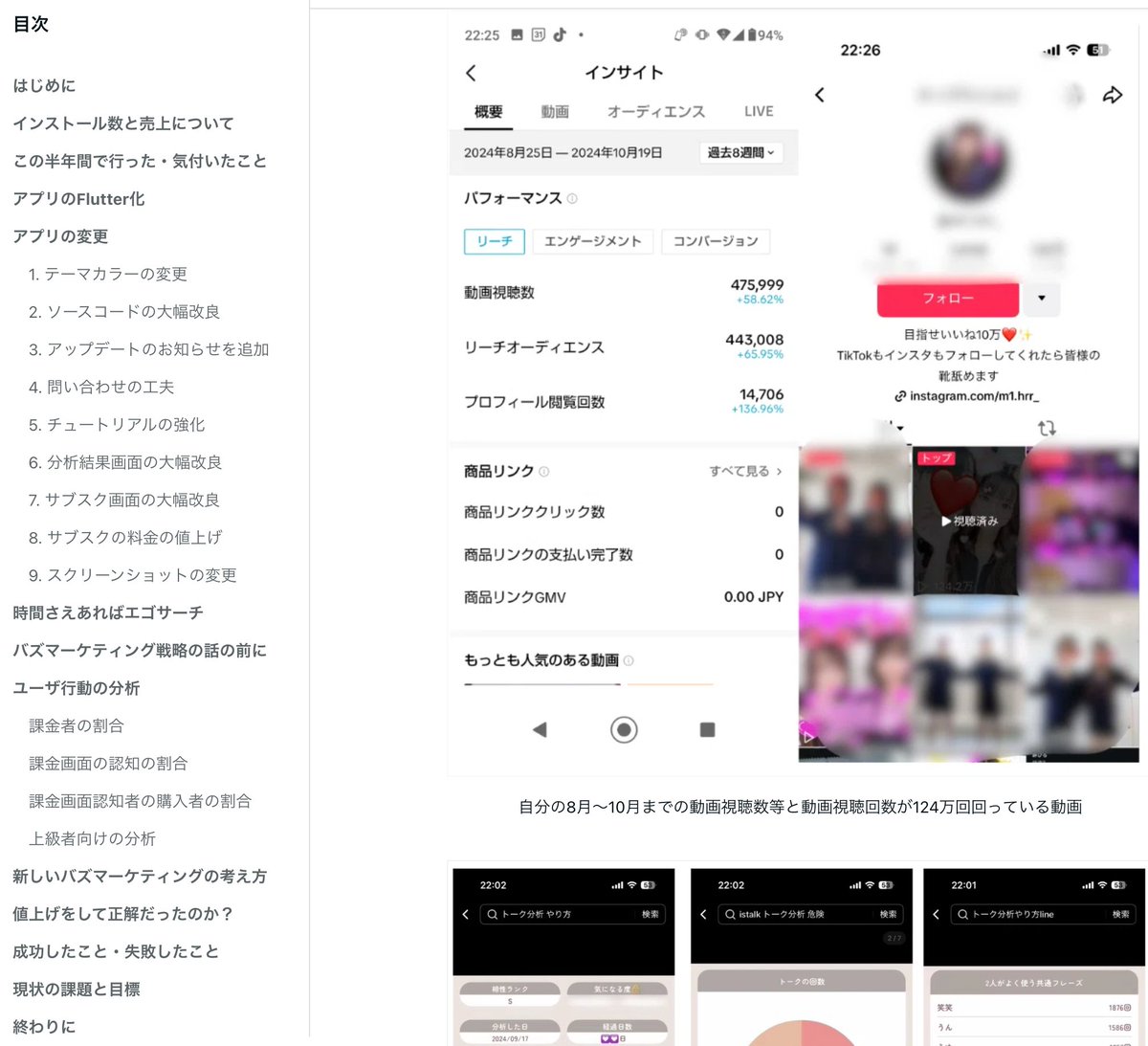Open 成功したこと・失敗したこと section
This screenshot has height=1046, width=1148.
(116, 951)
